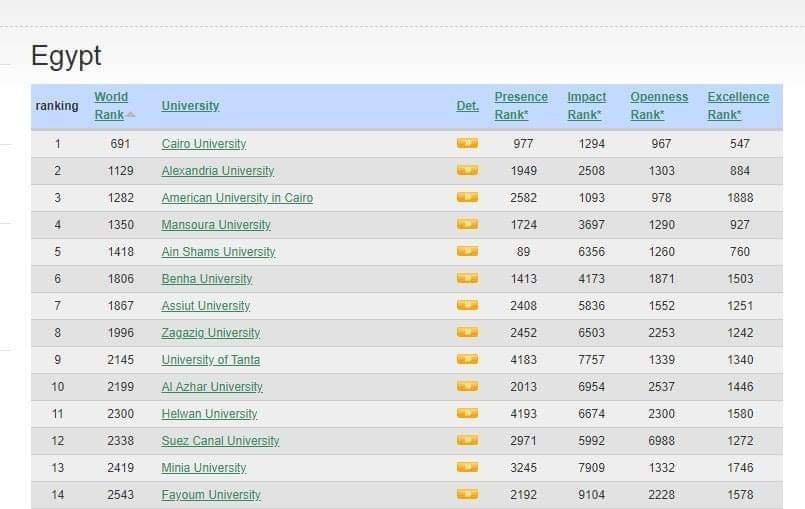Select world rank value 2419
Viewport: 805px width, 509px height.
121,468
